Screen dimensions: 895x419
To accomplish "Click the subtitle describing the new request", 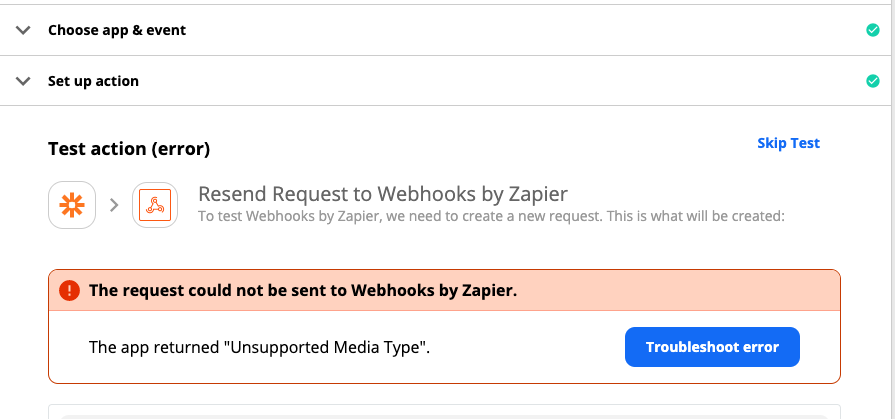I will click(x=491, y=217).
